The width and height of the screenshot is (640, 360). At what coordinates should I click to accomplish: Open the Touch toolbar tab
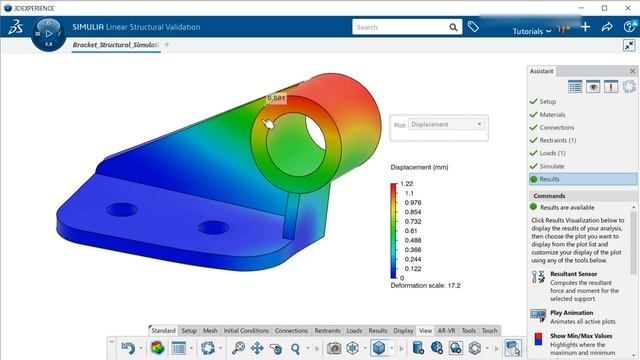click(x=489, y=331)
